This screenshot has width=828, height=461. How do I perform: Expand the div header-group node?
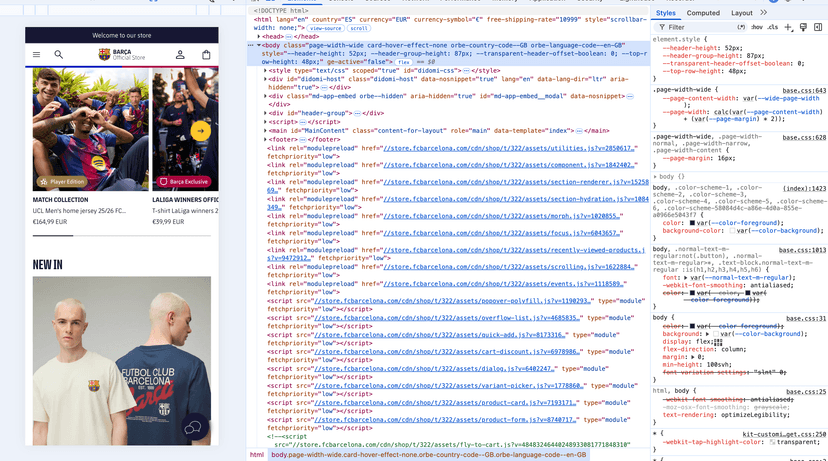pos(265,113)
